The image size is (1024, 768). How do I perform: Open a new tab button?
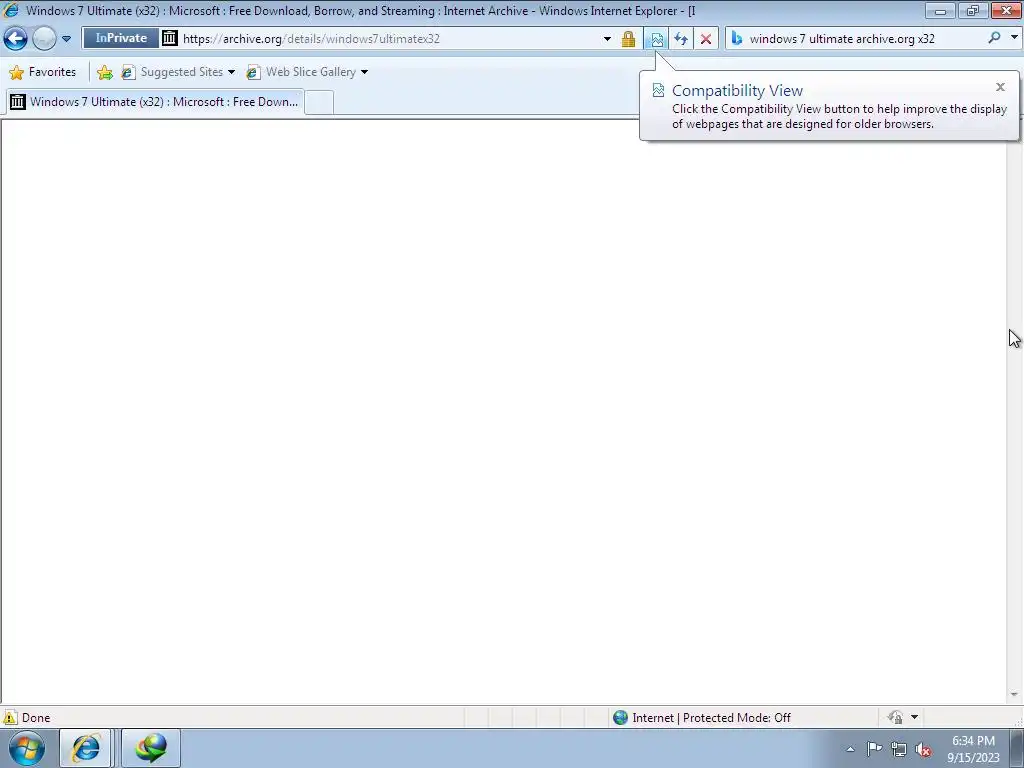(319, 103)
